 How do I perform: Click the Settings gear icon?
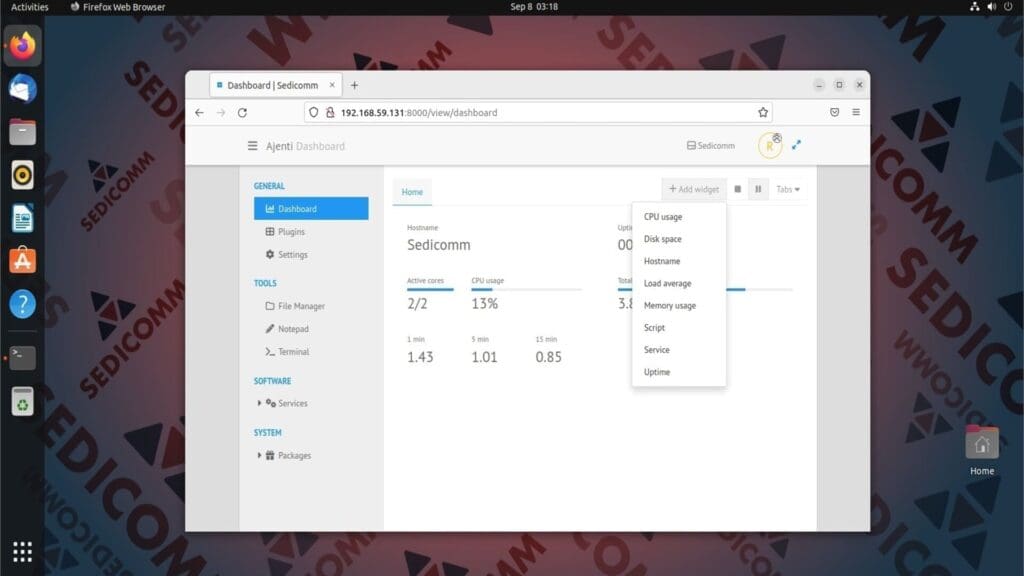pos(268,254)
